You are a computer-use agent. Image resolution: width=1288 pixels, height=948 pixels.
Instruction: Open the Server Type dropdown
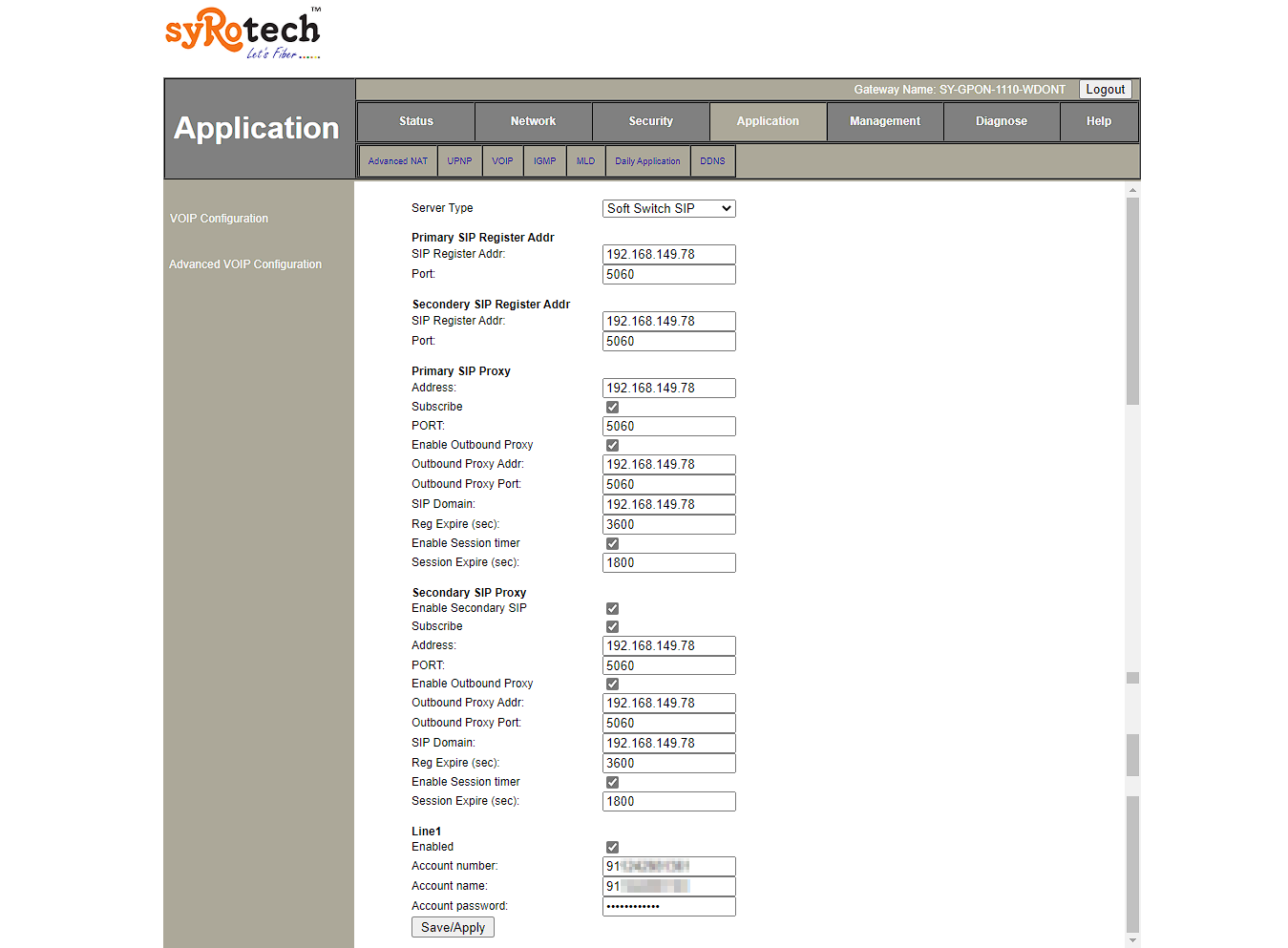pos(668,208)
